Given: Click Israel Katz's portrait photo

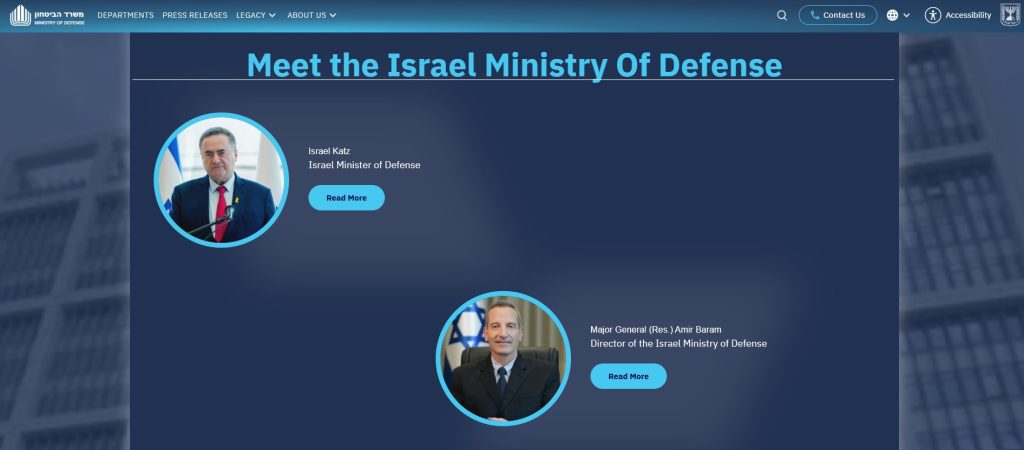Looking at the screenshot, I should 221,180.
